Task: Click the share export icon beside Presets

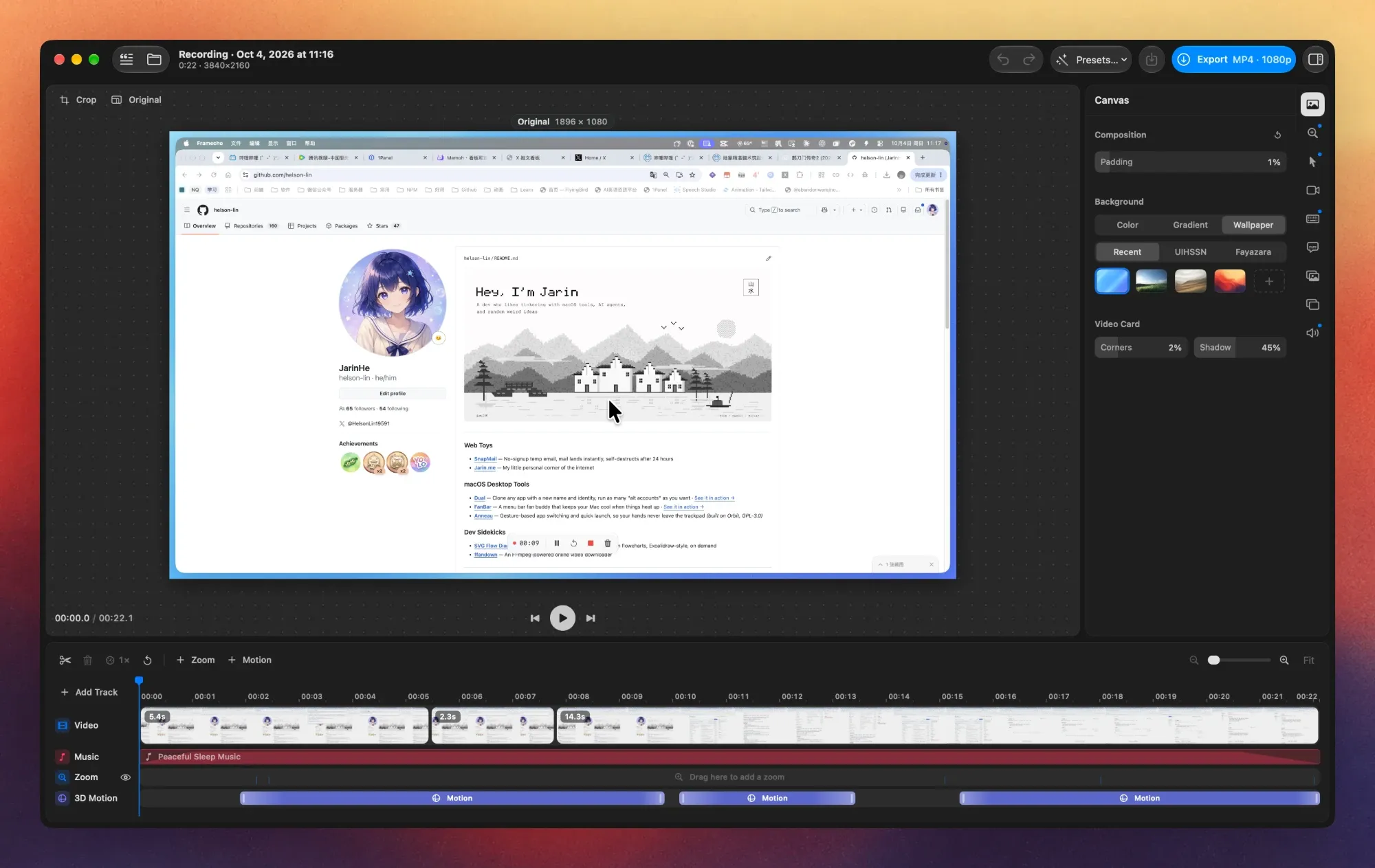Action: tap(1152, 60)
